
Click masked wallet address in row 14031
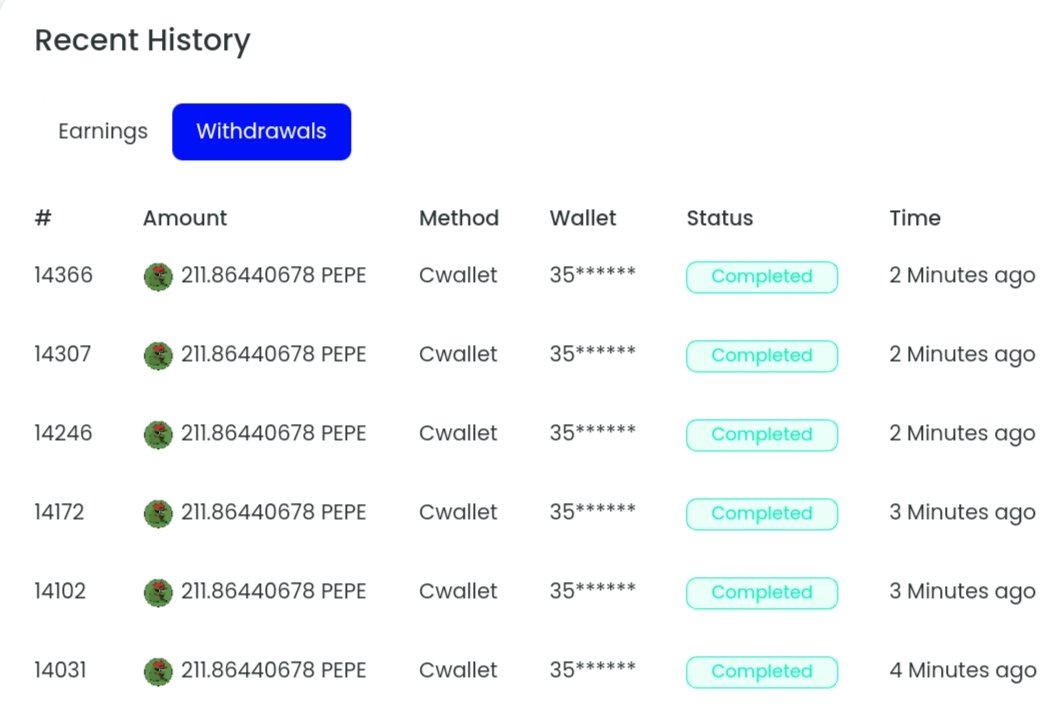point(593,669)
